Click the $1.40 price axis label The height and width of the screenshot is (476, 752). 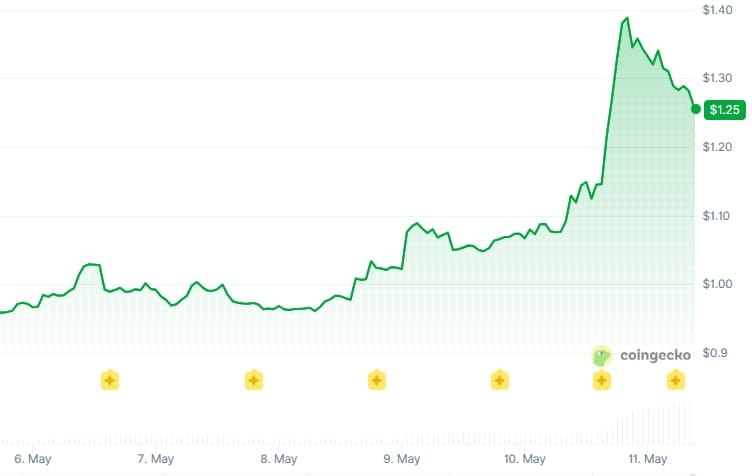[717, 10]
